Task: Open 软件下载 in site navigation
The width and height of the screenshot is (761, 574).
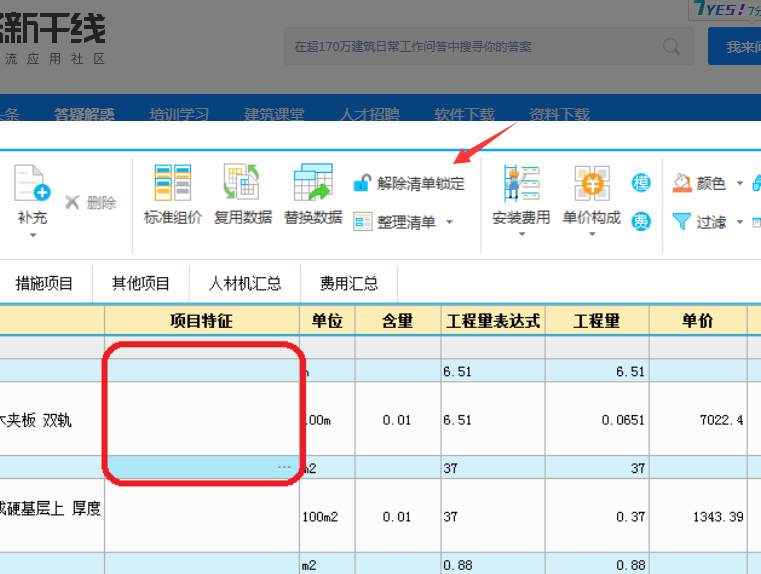Action: click(x=464, y=115)
